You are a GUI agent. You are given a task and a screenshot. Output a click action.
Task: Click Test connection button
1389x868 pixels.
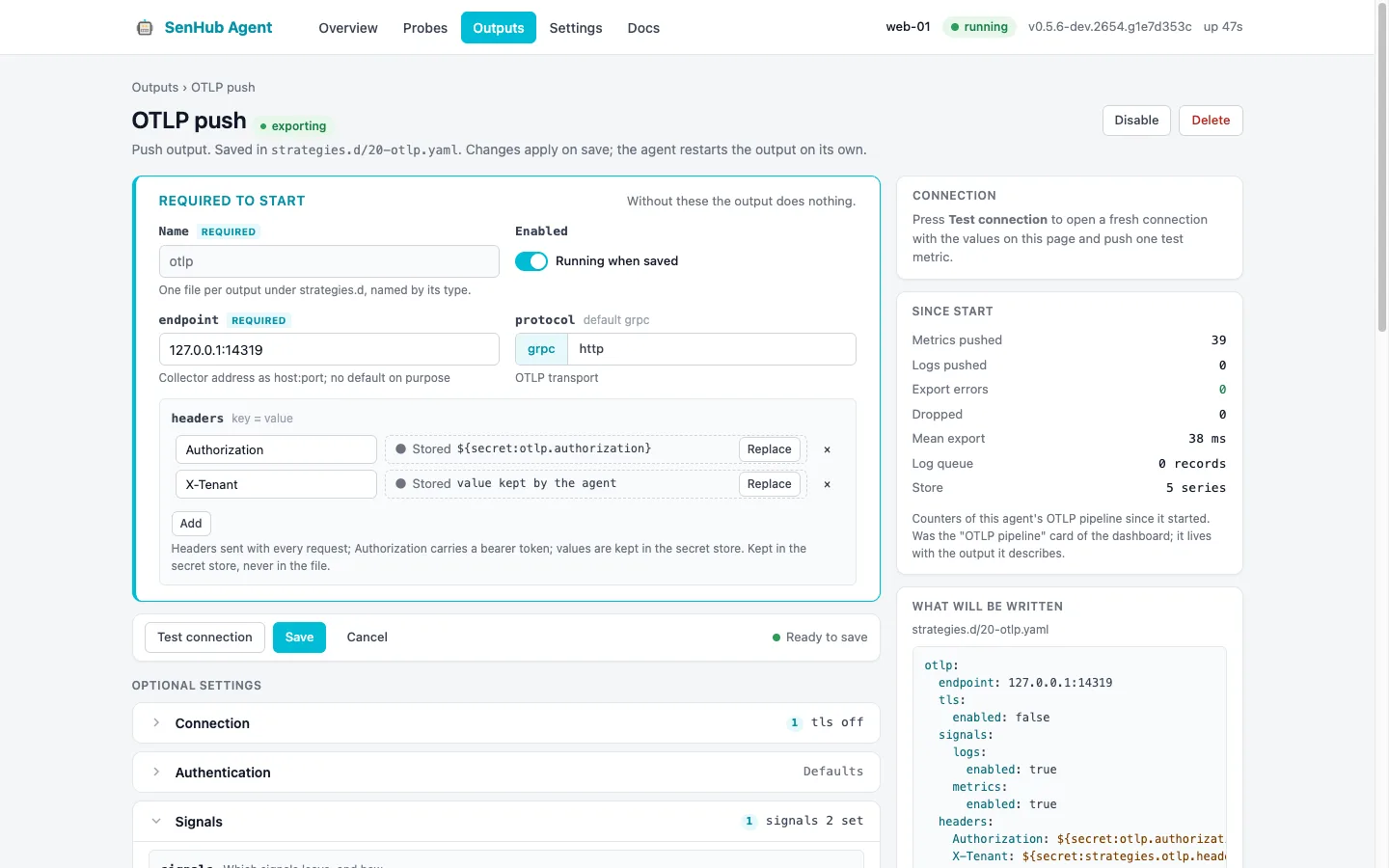point(204,637)
